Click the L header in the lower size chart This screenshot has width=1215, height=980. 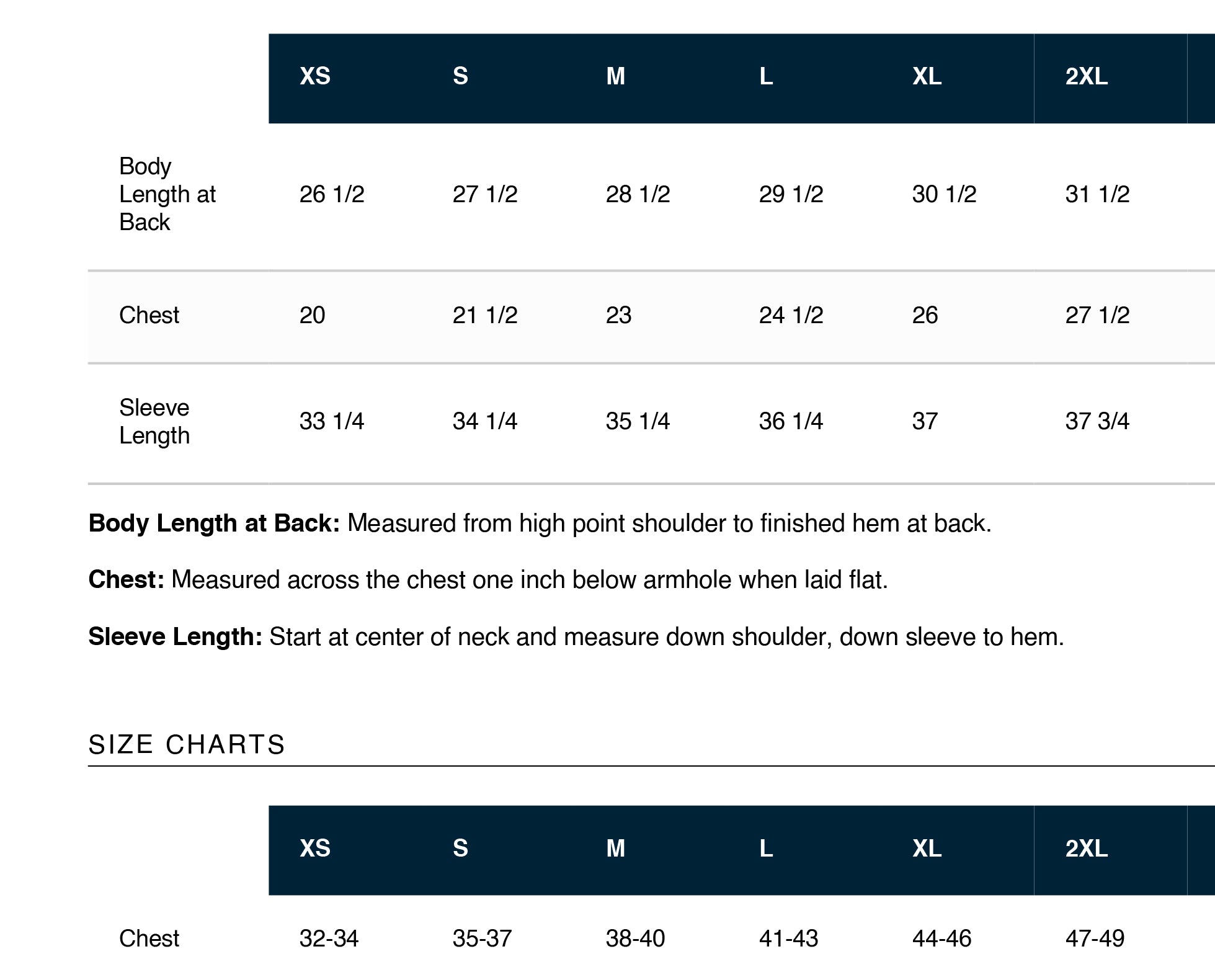(766, 848)
